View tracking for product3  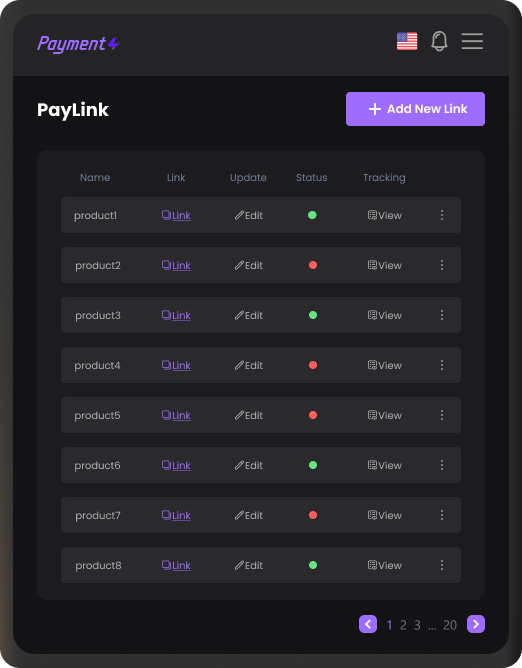point(384,315)
